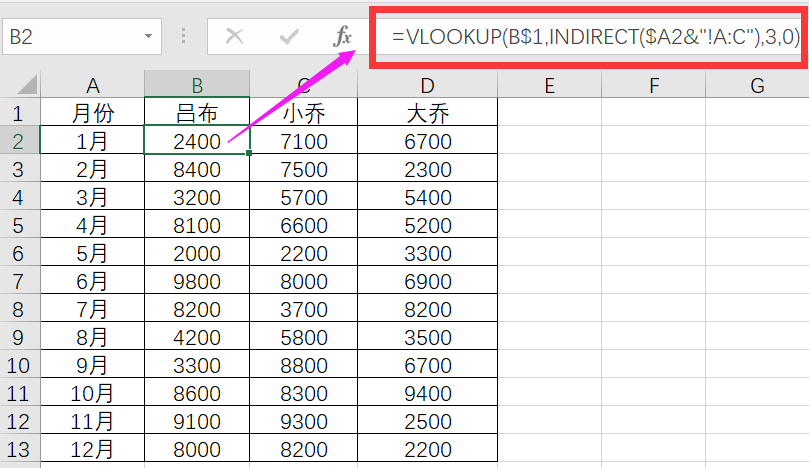Viewport: 809px width, 468px height.
Task: Click cell with value 6900
Action: coord(427,281)
